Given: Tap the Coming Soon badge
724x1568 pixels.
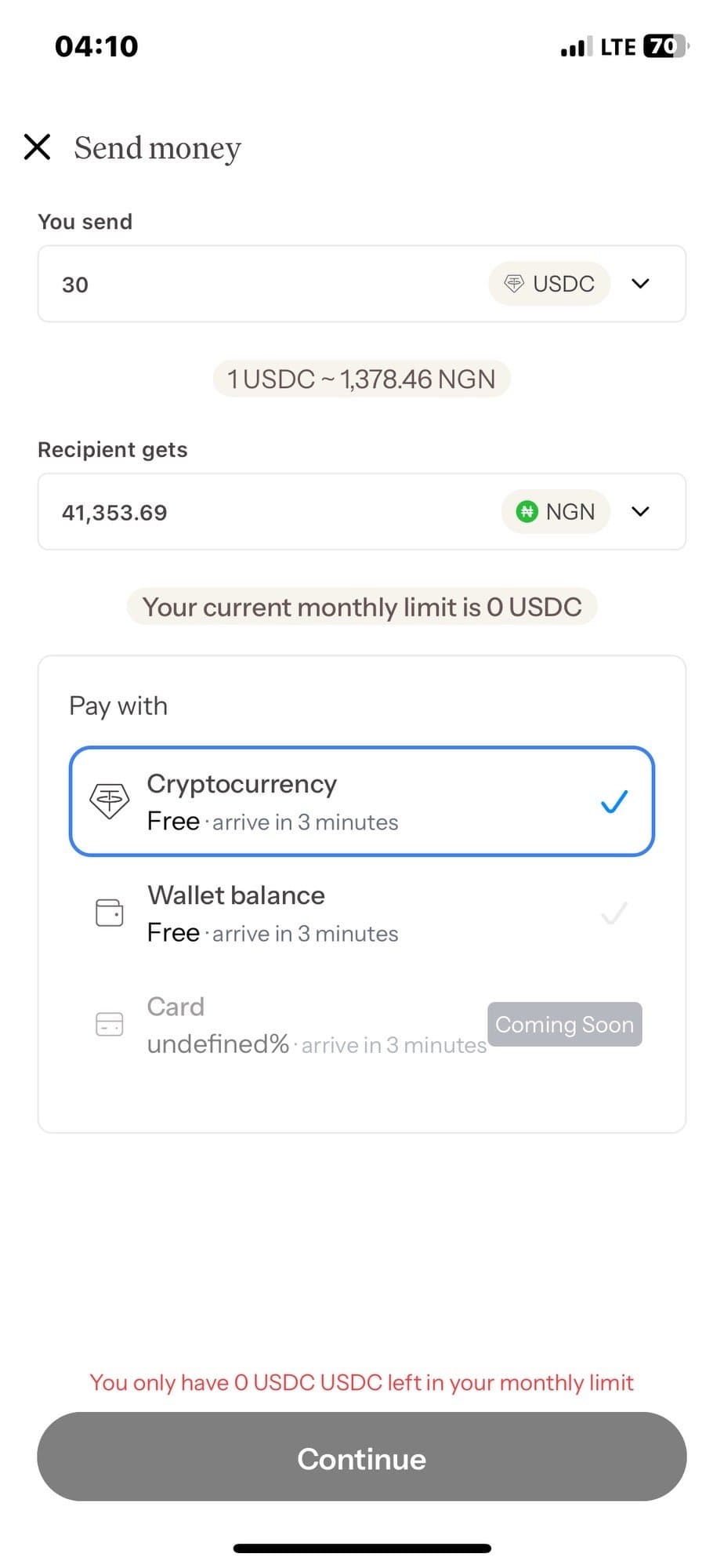Looking at the screenshot, I should 564,1024.
